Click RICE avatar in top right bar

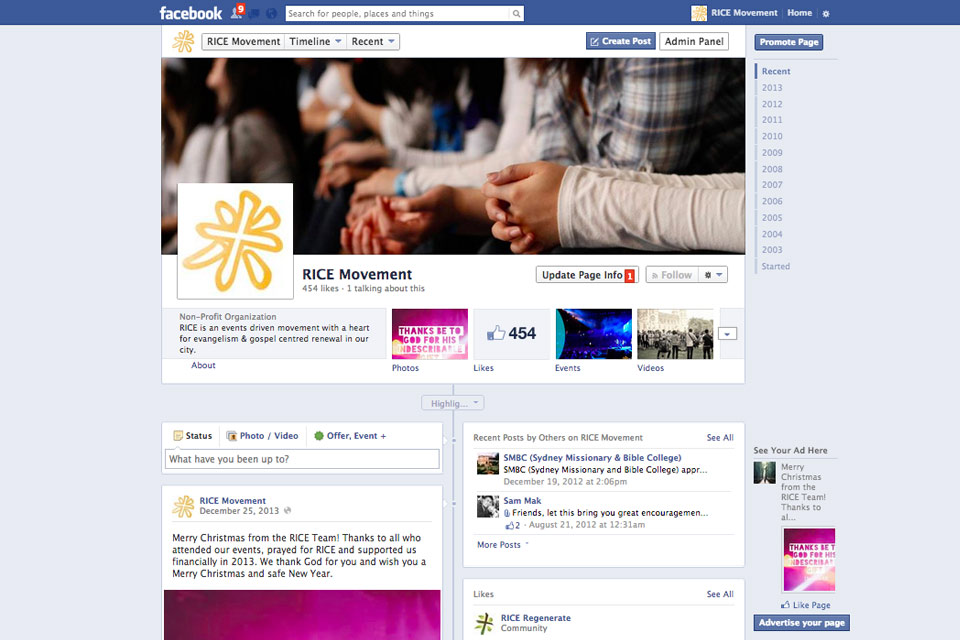pyautogui.click(x=699, y=13)
